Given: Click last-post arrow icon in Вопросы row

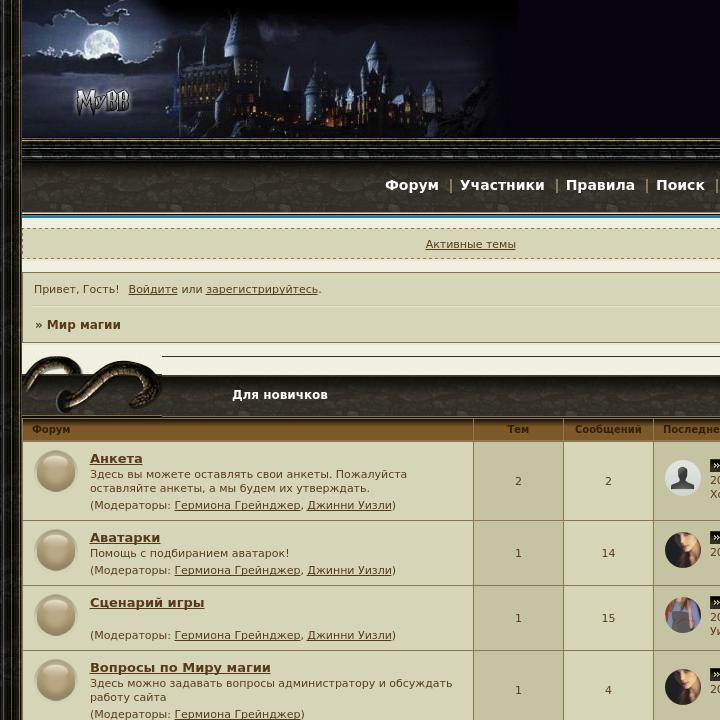Looking at the screenshot, I should (715, 675).
